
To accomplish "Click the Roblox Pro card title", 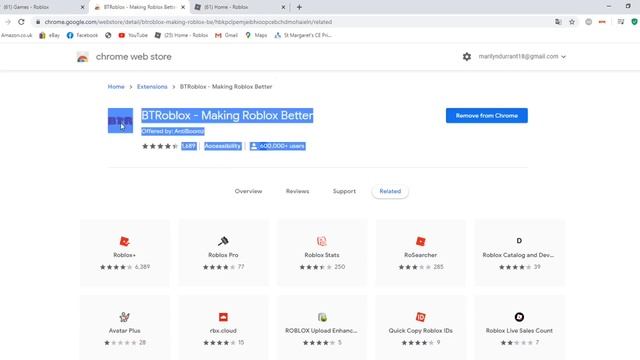I will 223,255.
